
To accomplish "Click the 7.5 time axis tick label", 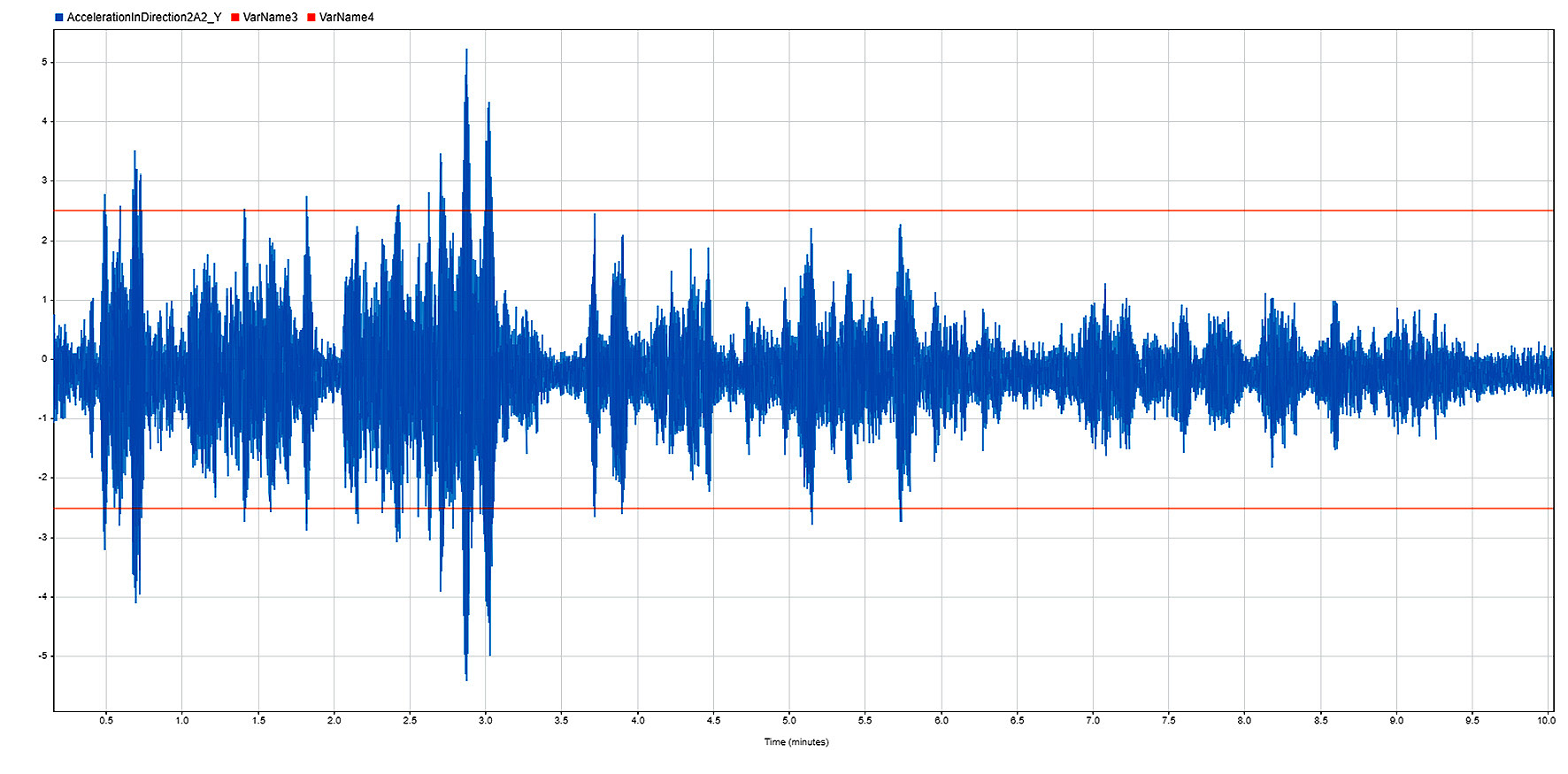I will coord(1169,721).
